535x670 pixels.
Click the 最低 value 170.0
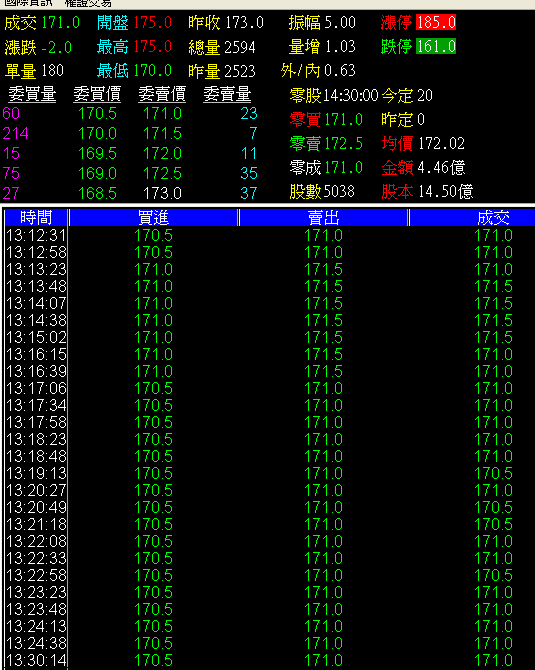153,70
